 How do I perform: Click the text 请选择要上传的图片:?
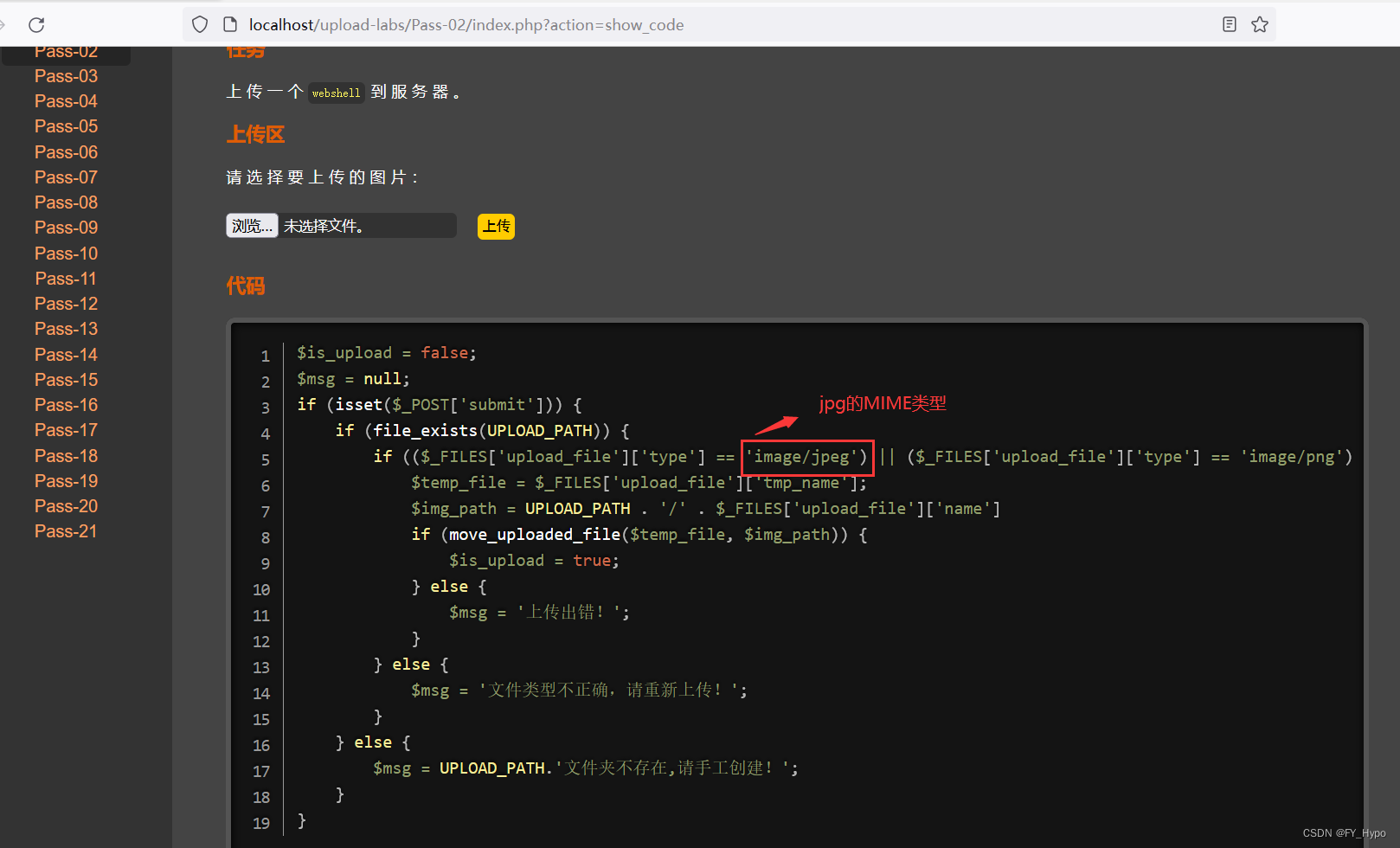(324, 177)
